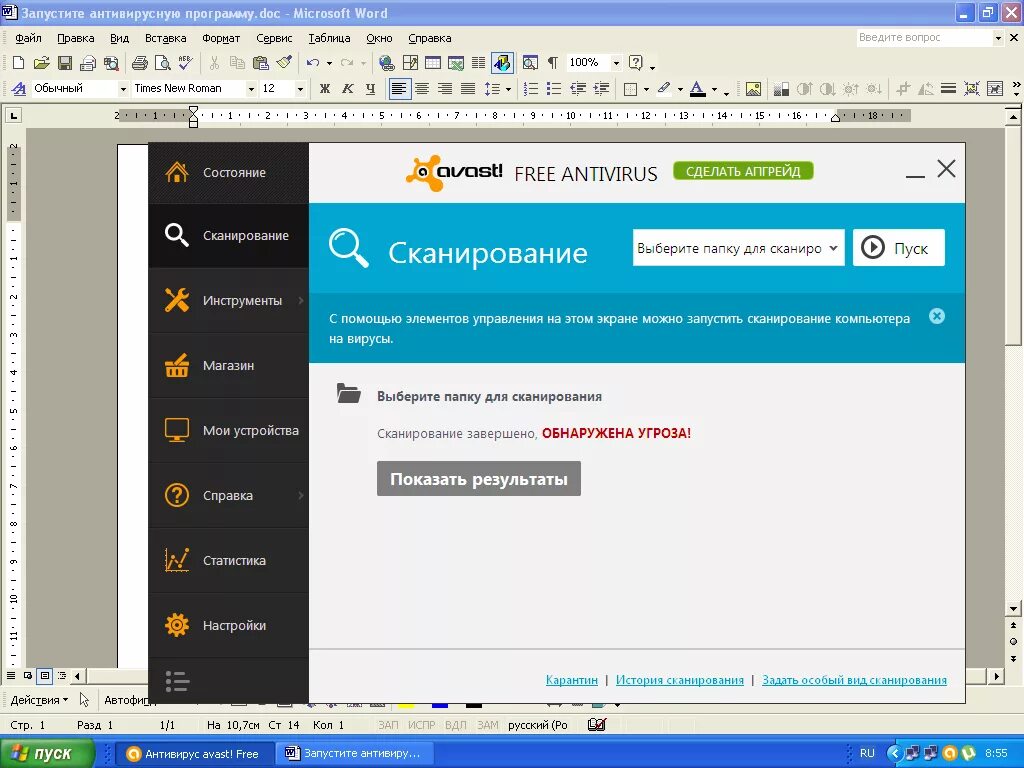
Task: Open the Сервис menu
Action: (x=274, y=38)
